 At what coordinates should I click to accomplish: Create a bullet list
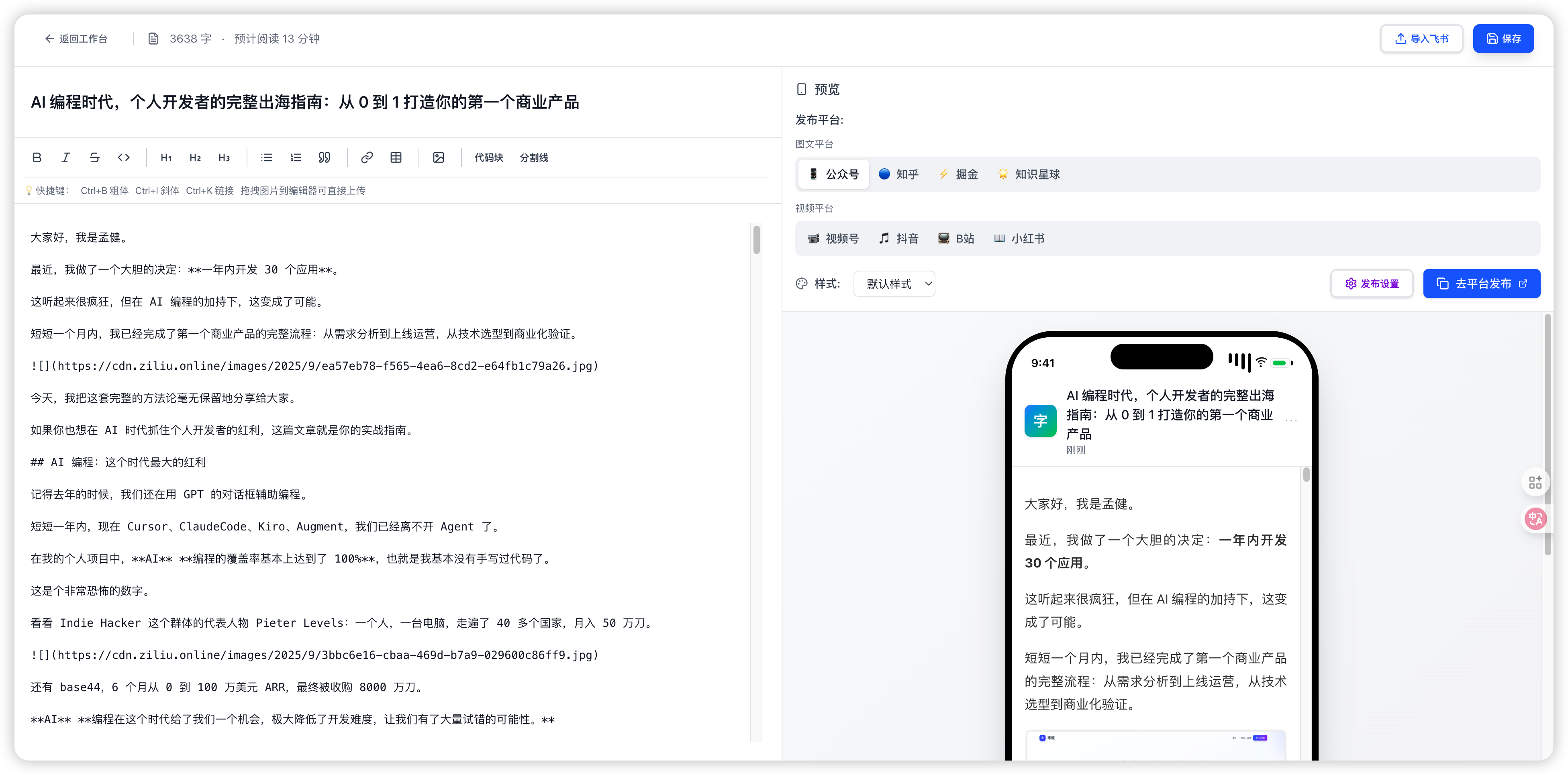pos(266,157)
